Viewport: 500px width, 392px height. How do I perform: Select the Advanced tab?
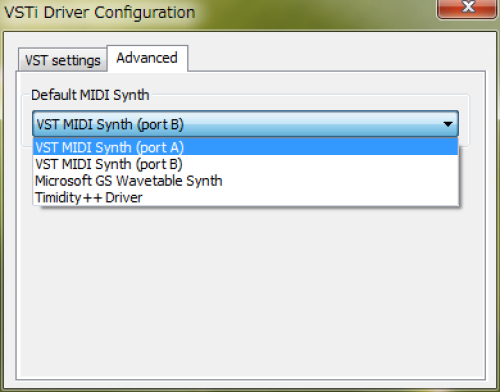(147, 58)
